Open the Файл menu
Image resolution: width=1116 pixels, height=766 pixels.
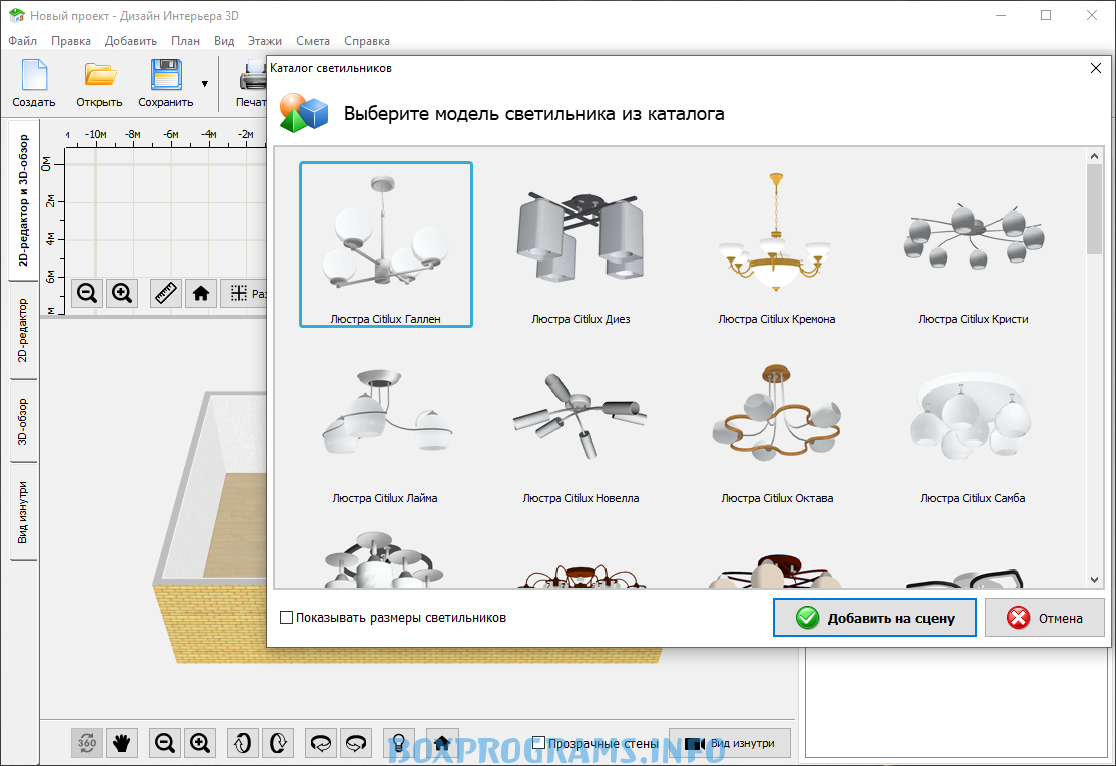pyautogui.click(x=23, y=41)
